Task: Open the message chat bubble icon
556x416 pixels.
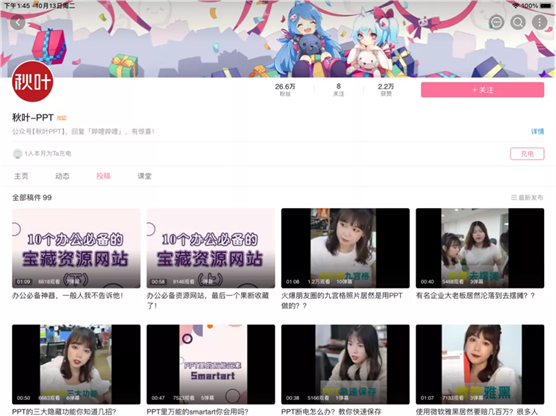Action: point(496,23)
